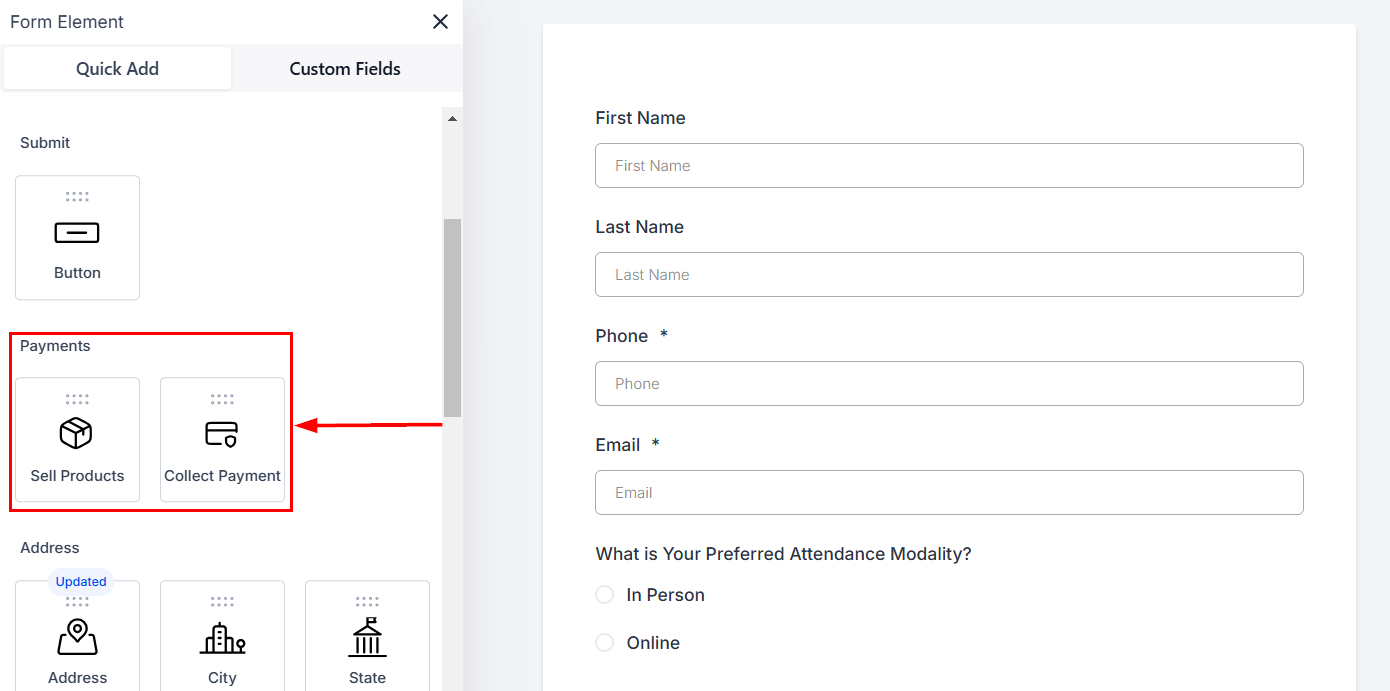
Task: Click drag handle dots above Button
Action: (77, 197)
